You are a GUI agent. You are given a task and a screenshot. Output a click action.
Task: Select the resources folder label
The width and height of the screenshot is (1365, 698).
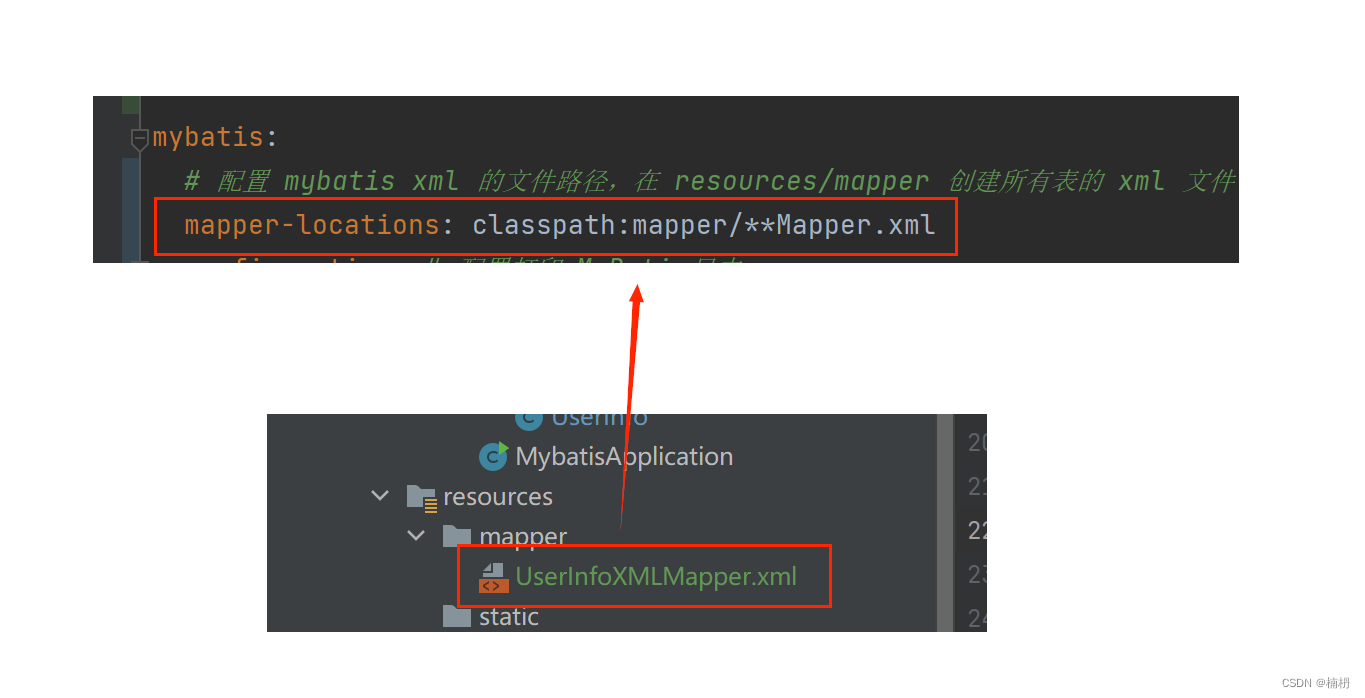click(x=498, y=497)
